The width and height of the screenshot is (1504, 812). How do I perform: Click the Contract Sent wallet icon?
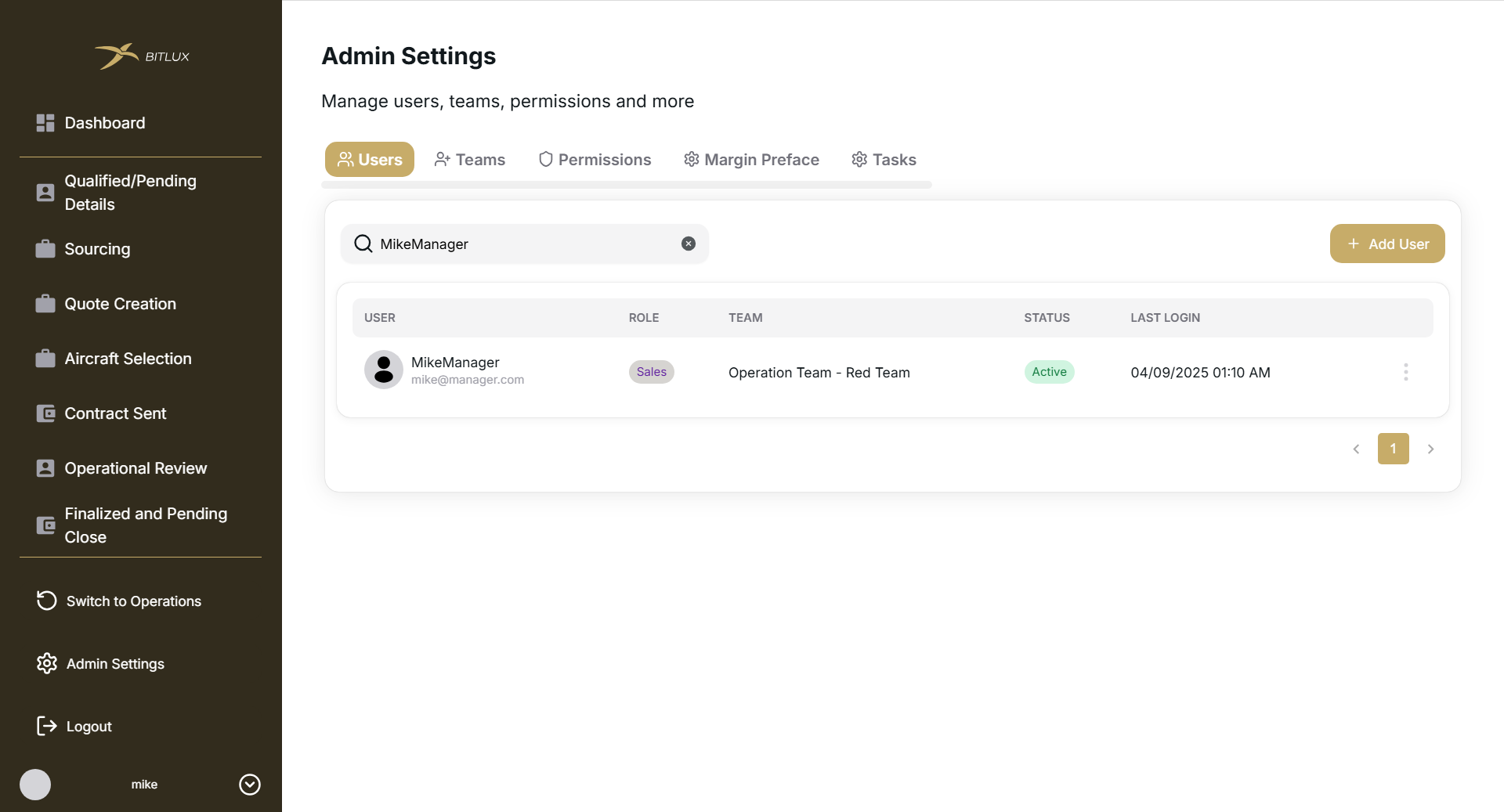coord(45,413)
